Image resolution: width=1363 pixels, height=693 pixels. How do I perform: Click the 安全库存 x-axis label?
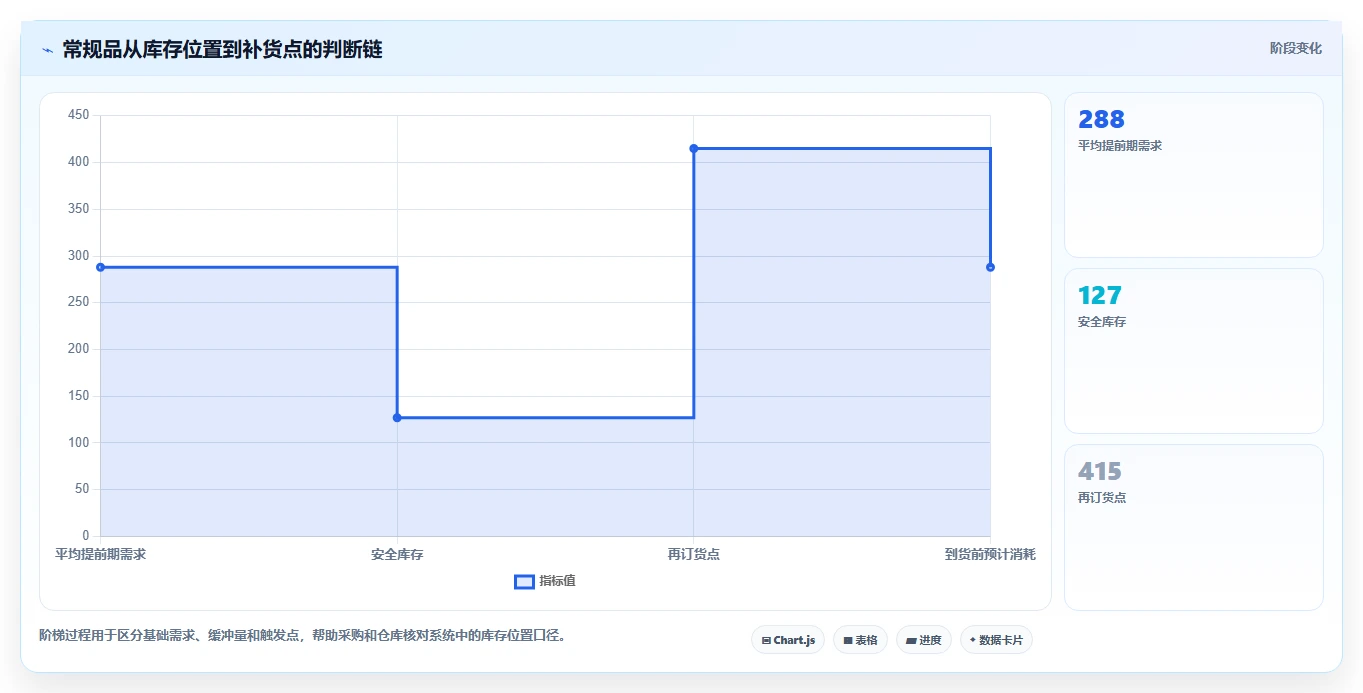397,554
